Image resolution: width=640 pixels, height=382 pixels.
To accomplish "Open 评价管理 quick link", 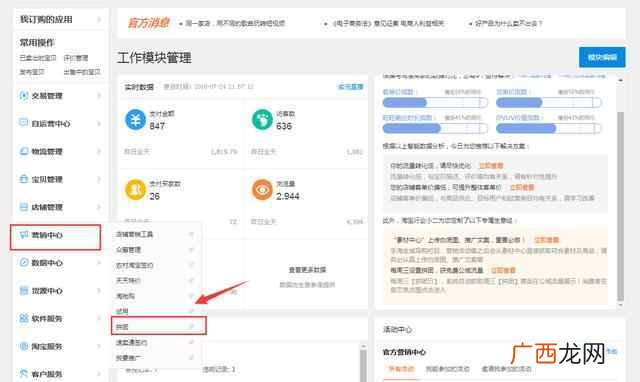I will [x=76, y=58].
